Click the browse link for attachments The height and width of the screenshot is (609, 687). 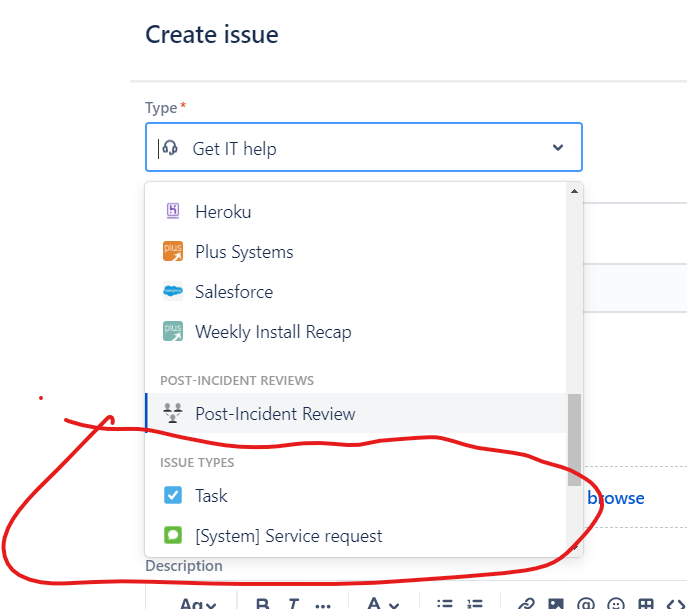[x=616, y=498]
